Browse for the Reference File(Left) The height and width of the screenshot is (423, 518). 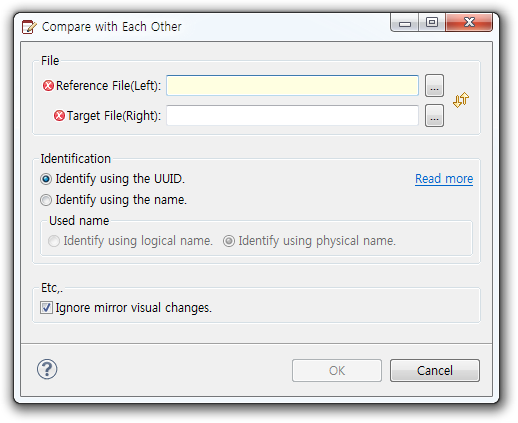pyautogui.click(x=434, y=86)
